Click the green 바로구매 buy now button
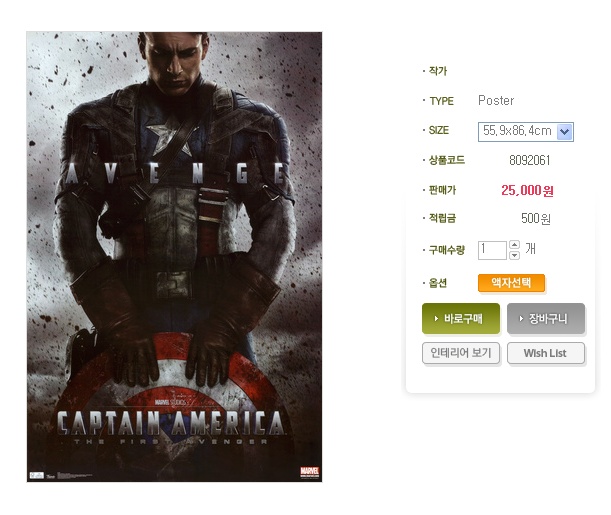The image size is (611, 515). (x=461, y=319)
